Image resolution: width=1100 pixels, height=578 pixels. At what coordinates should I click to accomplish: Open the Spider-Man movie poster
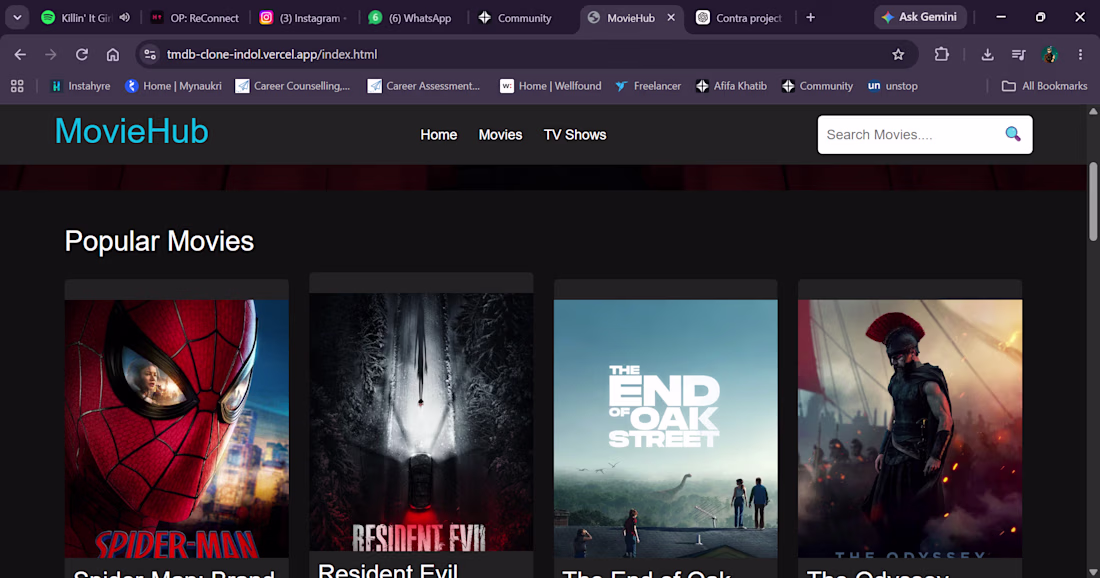[x=177, y=429]
